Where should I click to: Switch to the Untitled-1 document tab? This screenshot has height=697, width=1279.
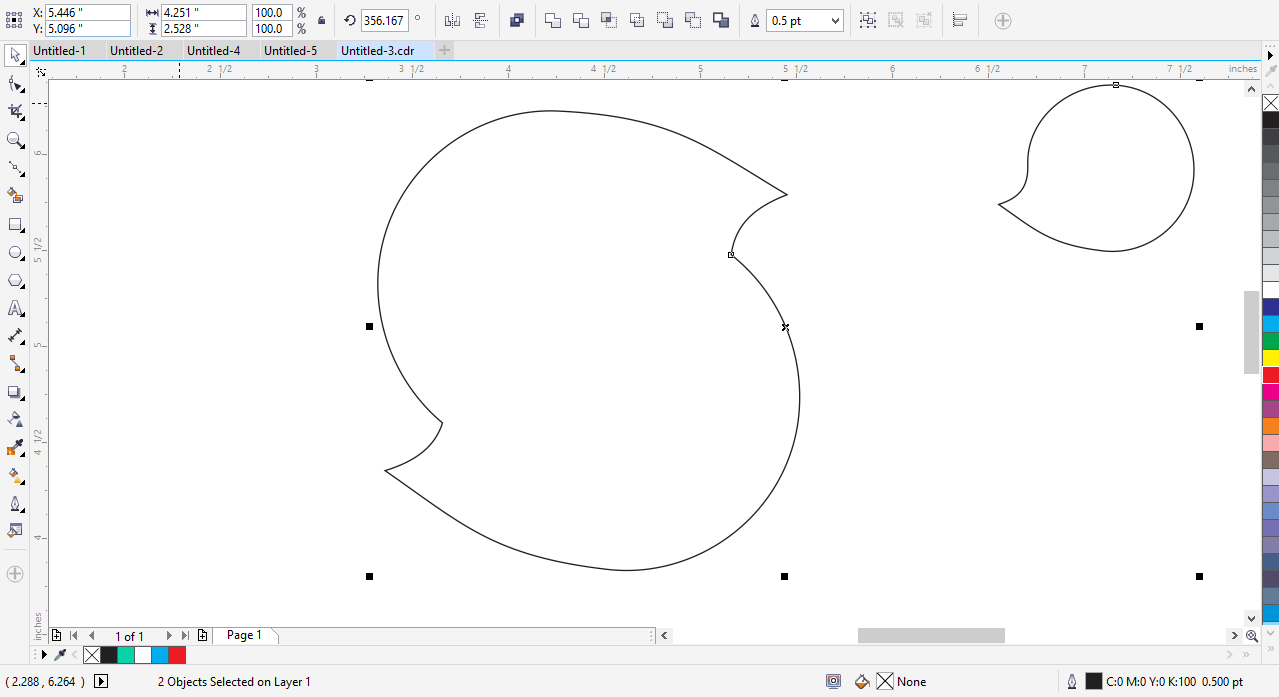pos(59,50)
